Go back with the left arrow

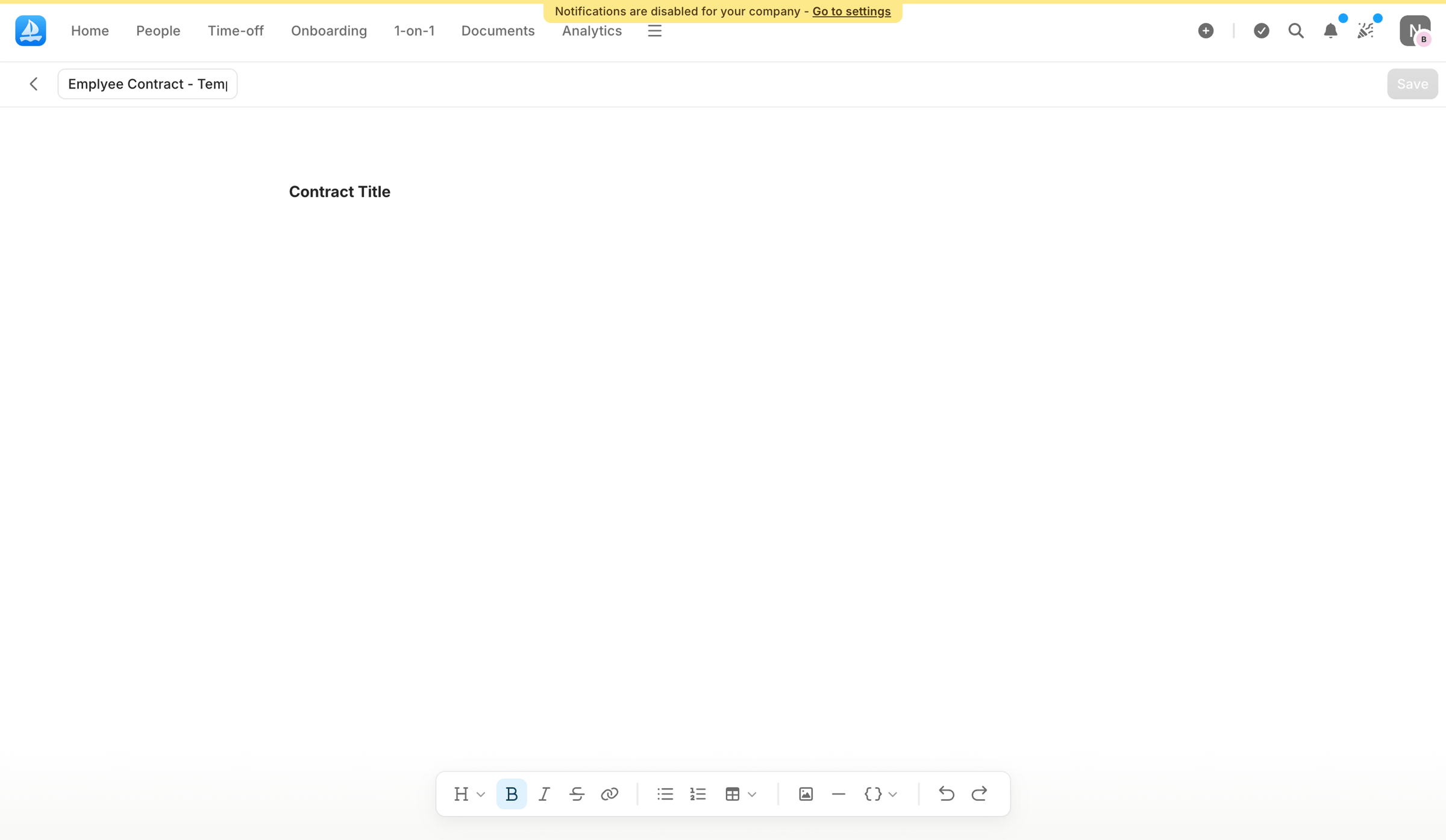(x=34, y=84)
